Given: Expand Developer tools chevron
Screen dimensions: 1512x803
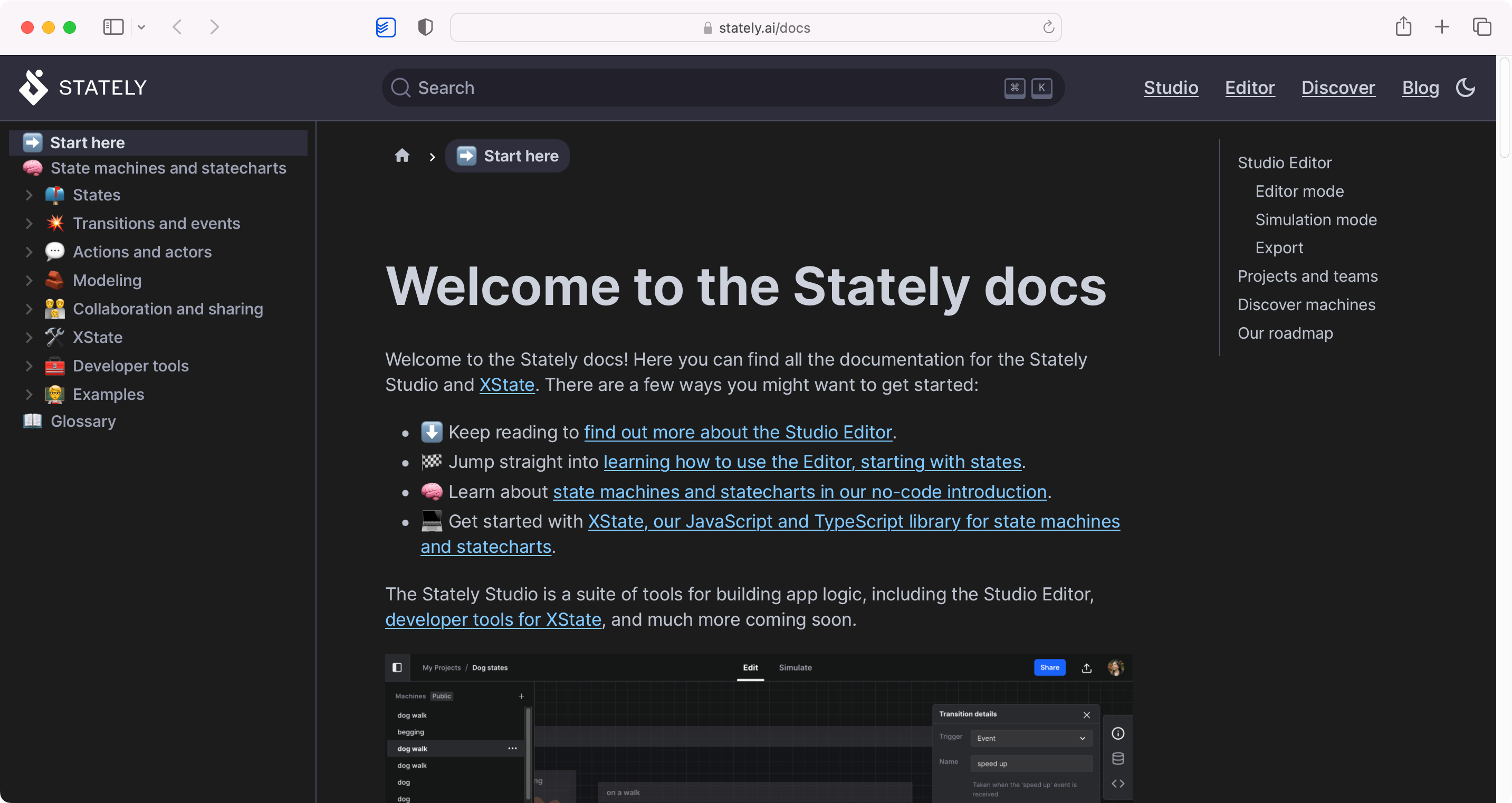Looking at the screenshot, I should coord(28,366).
